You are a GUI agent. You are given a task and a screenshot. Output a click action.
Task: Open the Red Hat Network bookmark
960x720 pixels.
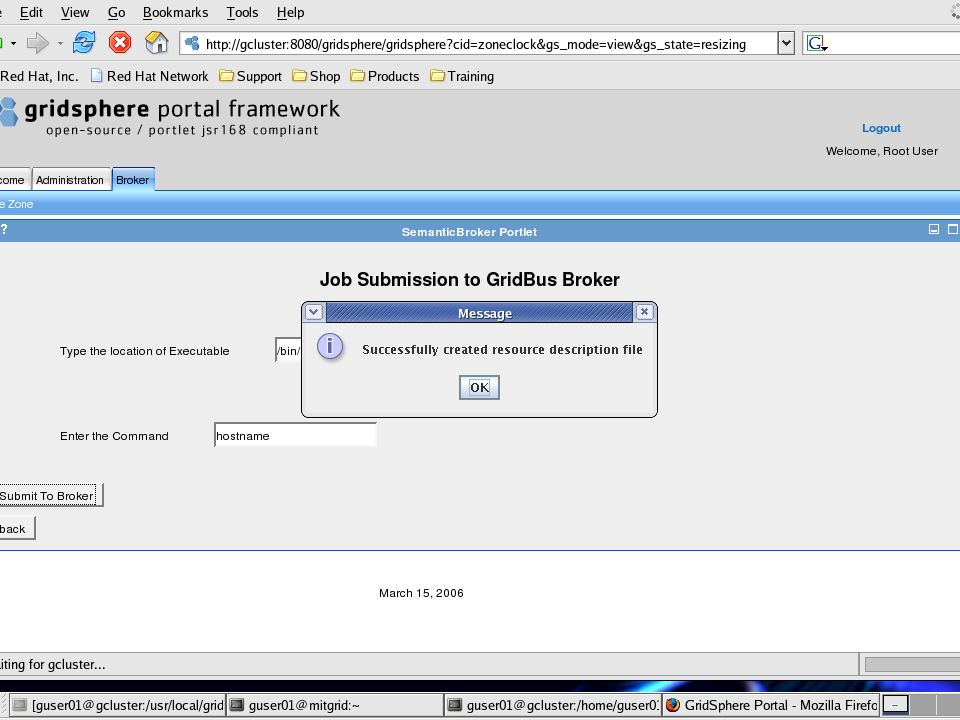pyautogui.click(x=150, y=77)
